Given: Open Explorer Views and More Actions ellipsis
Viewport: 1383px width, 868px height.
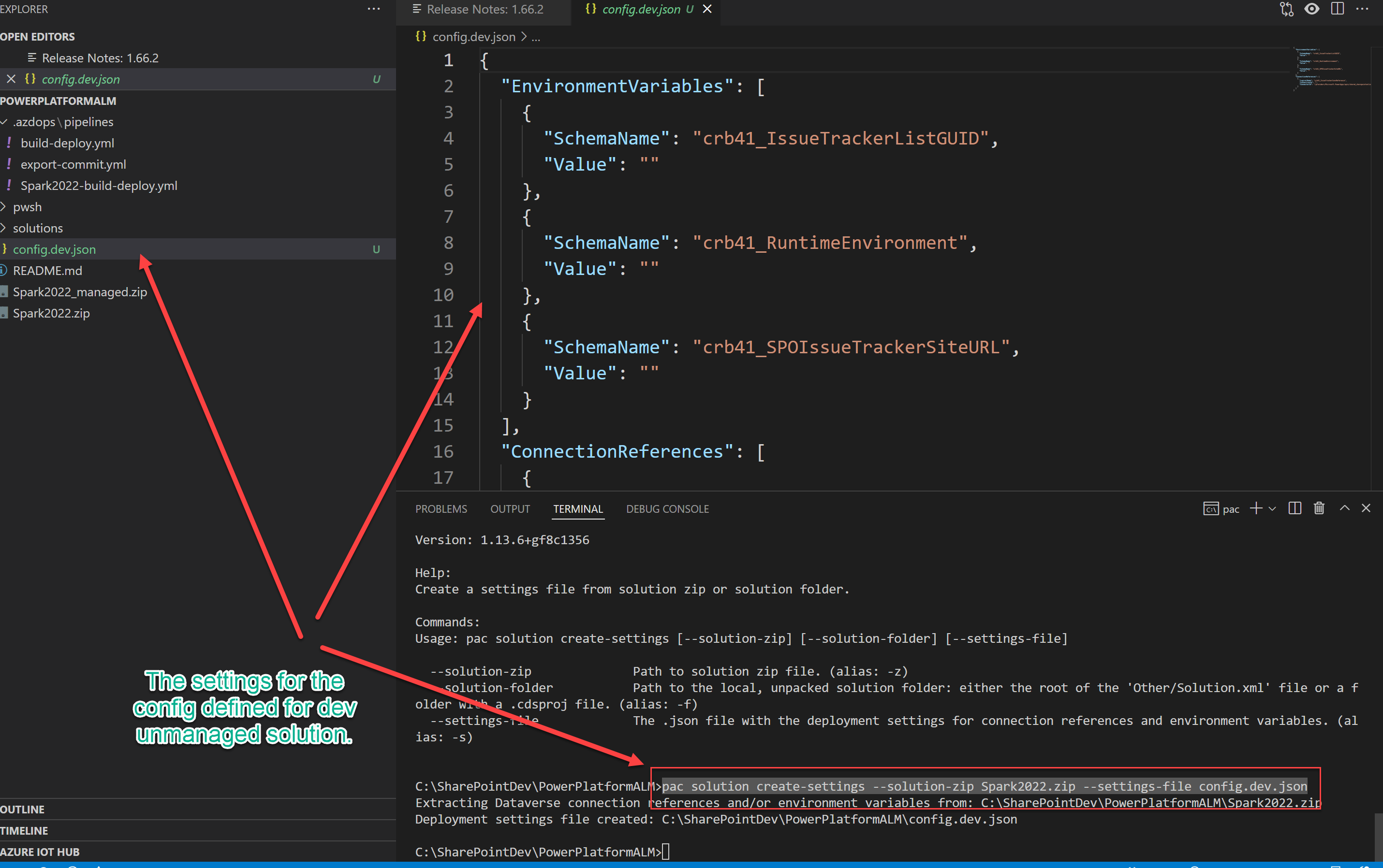Looking at the screenshot, I should (x=373, y=9).
